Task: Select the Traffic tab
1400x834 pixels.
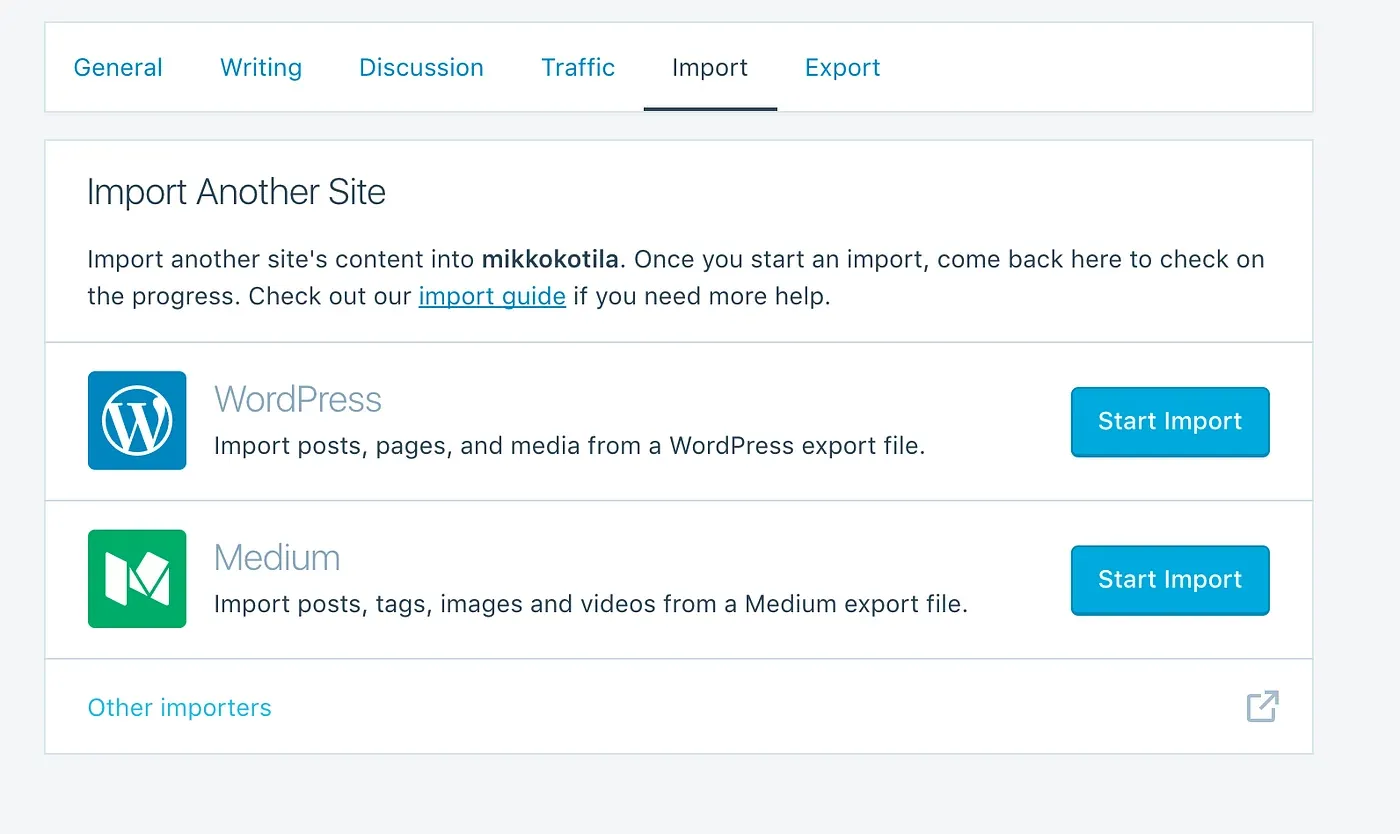Action: [578, 68]
